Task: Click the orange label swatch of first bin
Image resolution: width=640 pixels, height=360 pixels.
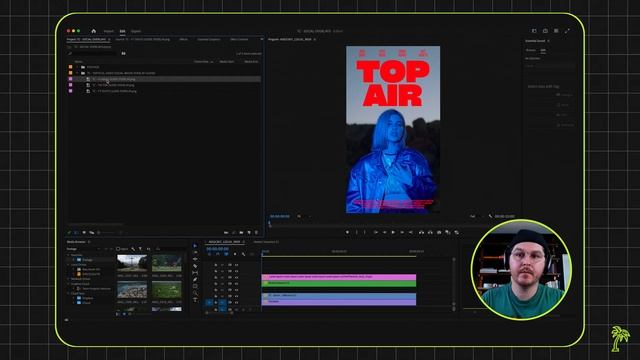Action: (x=70, y=67)
